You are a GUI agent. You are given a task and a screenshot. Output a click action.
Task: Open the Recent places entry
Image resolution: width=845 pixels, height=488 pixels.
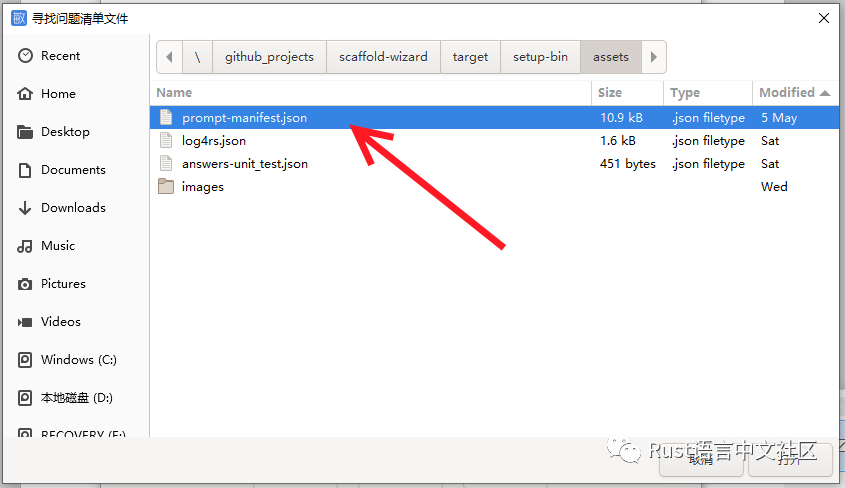click(x=75, y=55)
